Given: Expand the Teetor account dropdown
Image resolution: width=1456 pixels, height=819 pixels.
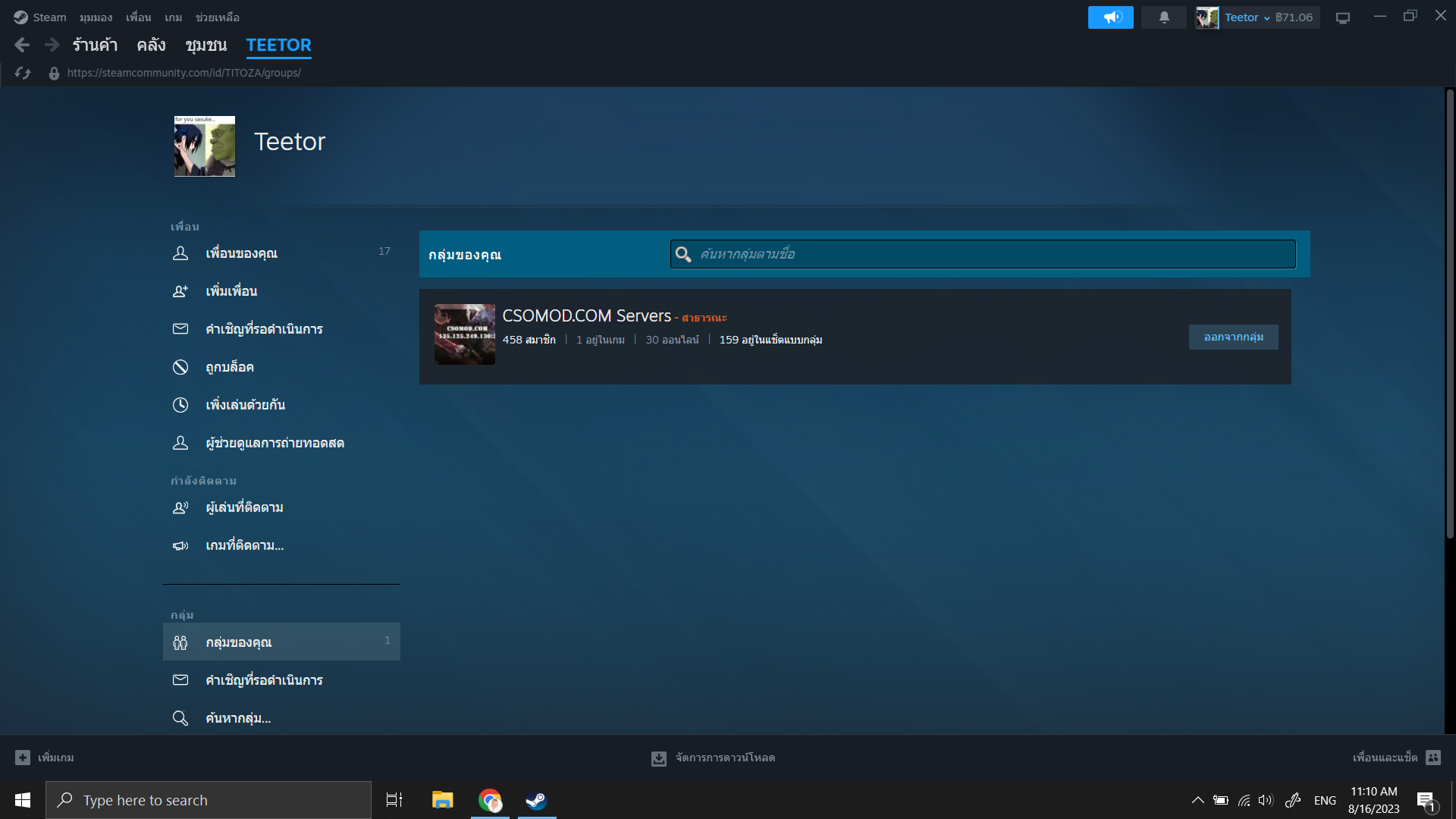Looking at the screenshot, I should pos(1266,17).
